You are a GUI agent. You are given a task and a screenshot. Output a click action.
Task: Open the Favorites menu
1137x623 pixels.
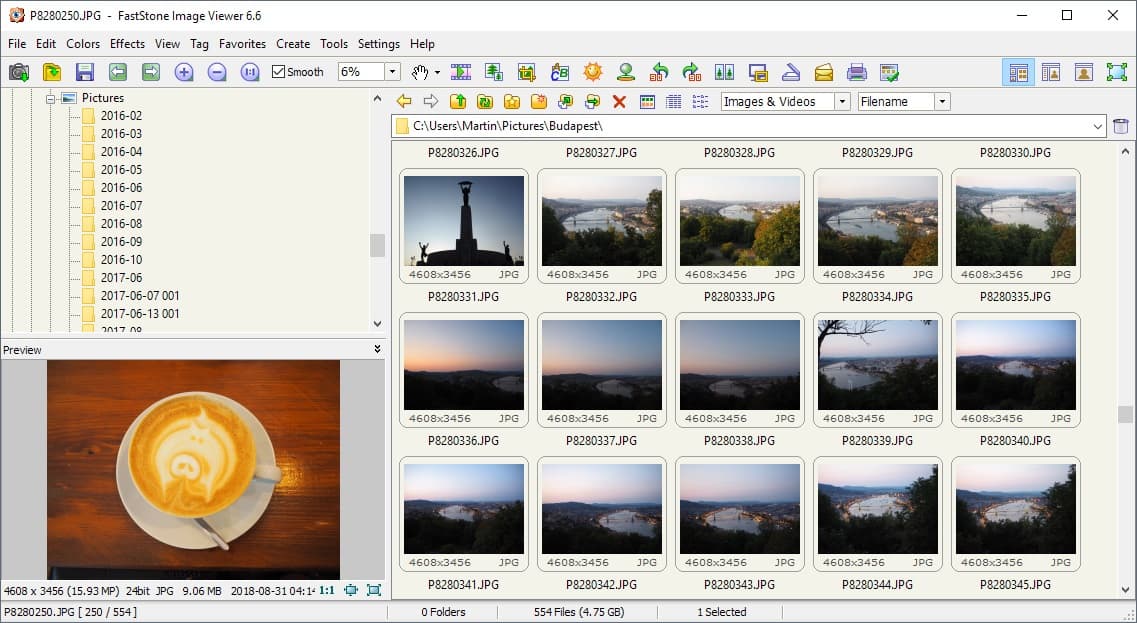coord(242,44)
